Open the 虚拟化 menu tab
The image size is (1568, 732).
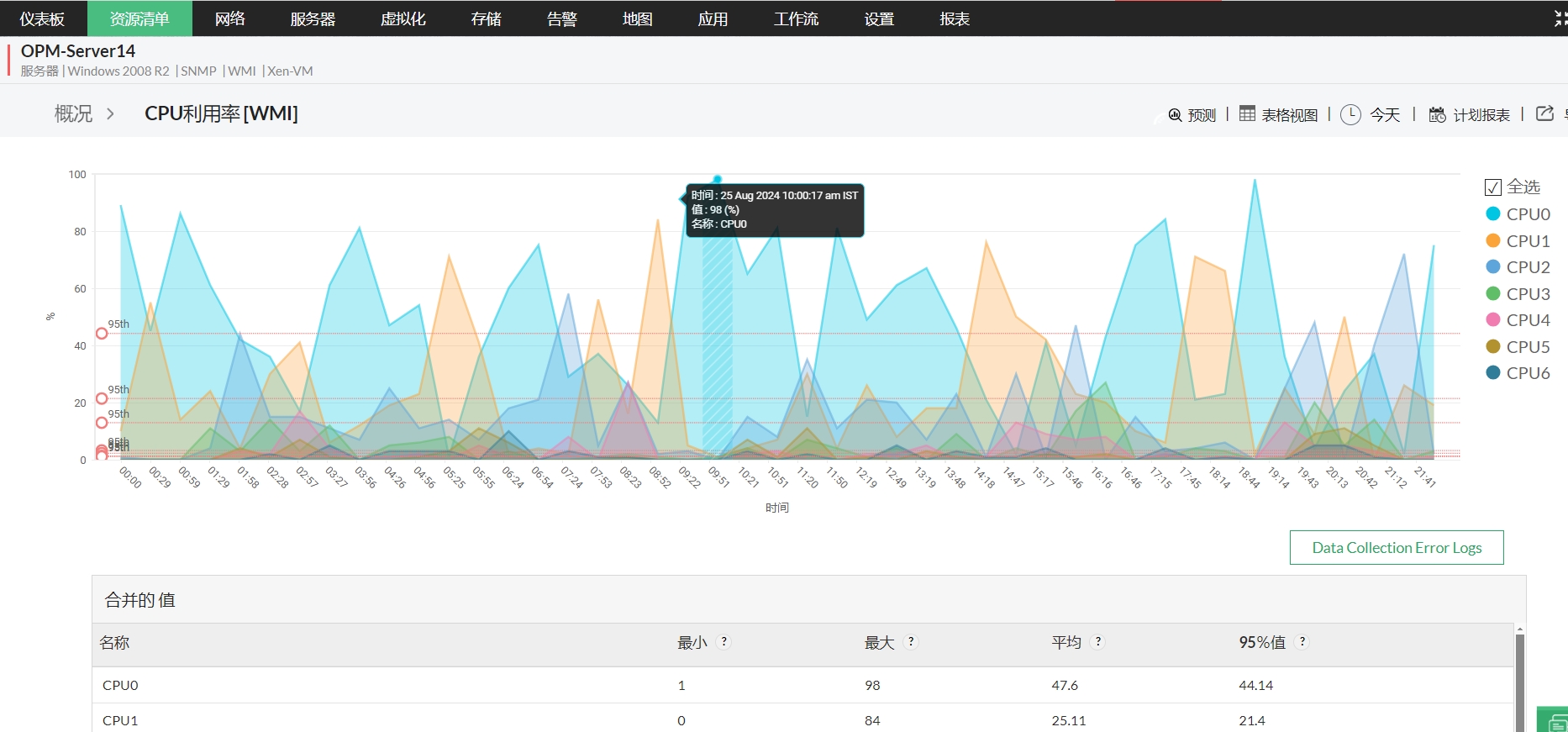pos(403,18)
